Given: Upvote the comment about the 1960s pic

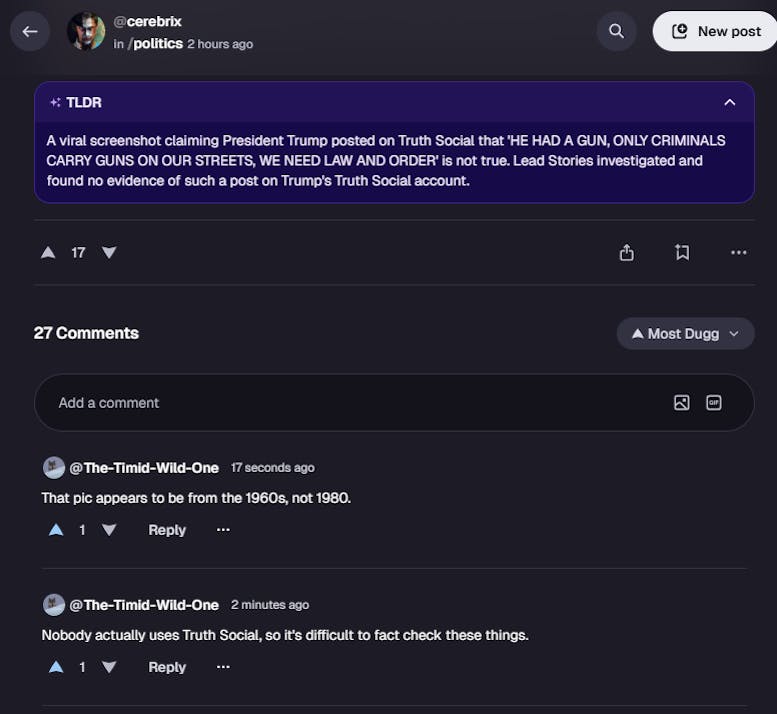Looking at the screenshot, I should [x=56, y=530].
